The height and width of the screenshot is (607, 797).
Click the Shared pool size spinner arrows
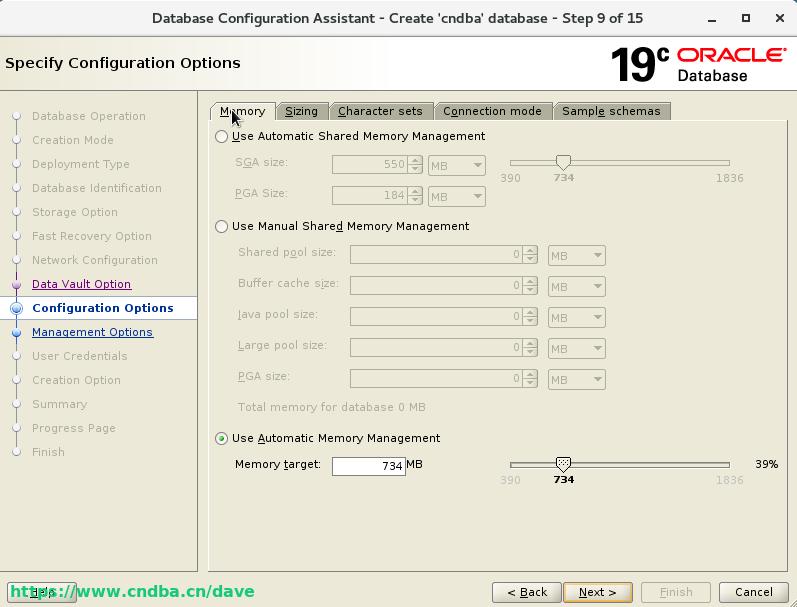click(x=530, y=255)
